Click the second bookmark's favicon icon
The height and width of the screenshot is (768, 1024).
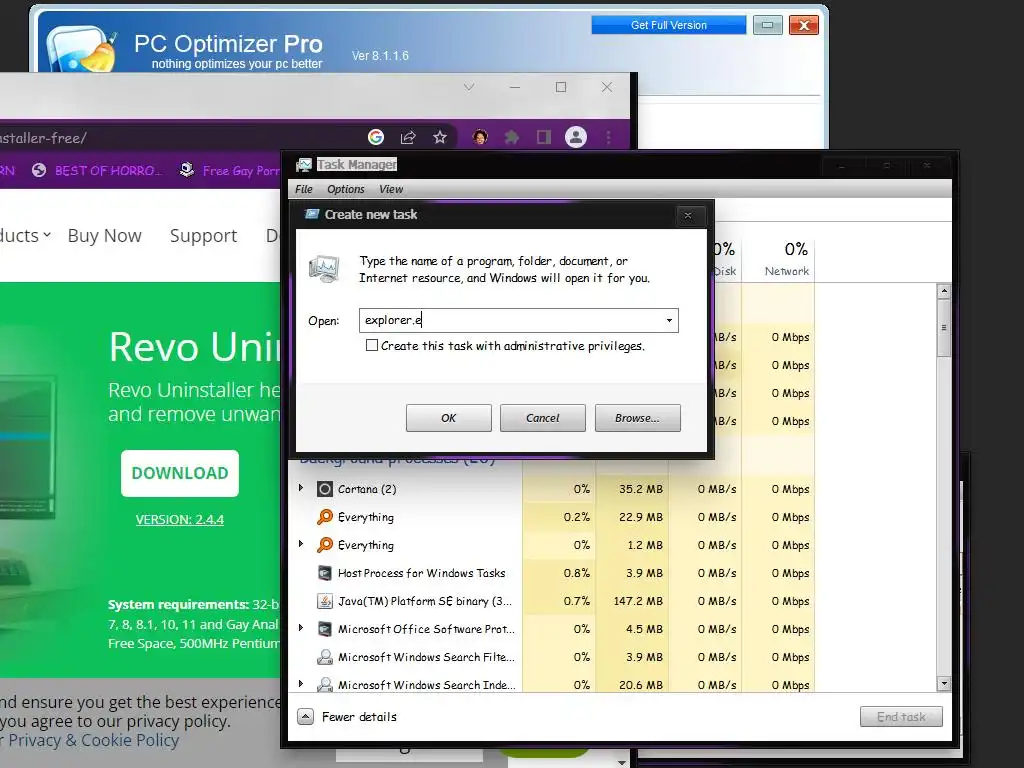(x=187, y=170)
